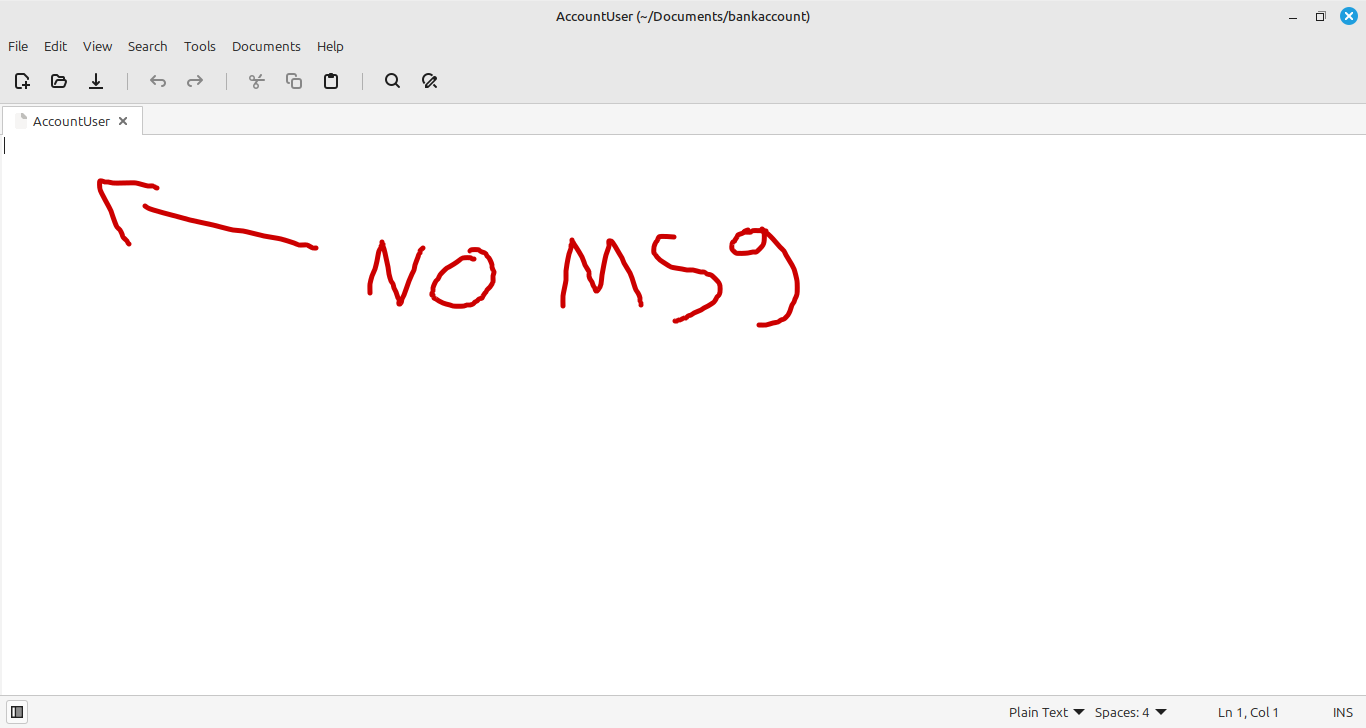The height and width of the screenshot is (728, 1366).
Task: Open the Help menu
Action: click(330, 46)
